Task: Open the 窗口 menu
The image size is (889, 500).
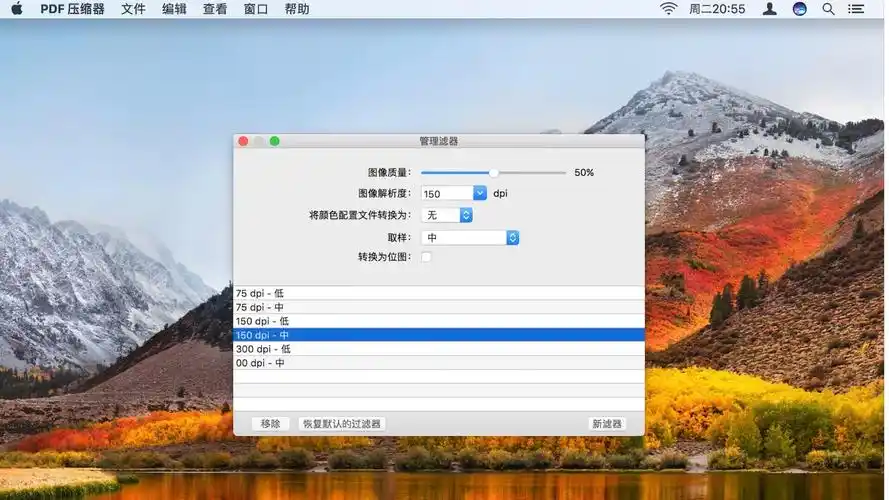Action: point(256,9)
